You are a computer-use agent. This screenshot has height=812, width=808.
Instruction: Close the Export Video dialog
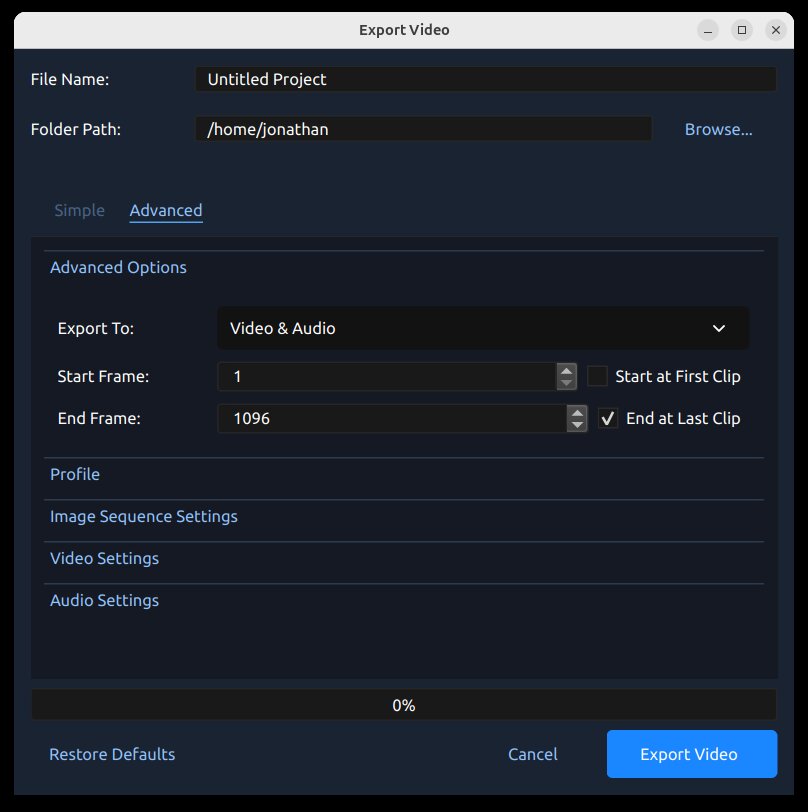pos(776,30)
